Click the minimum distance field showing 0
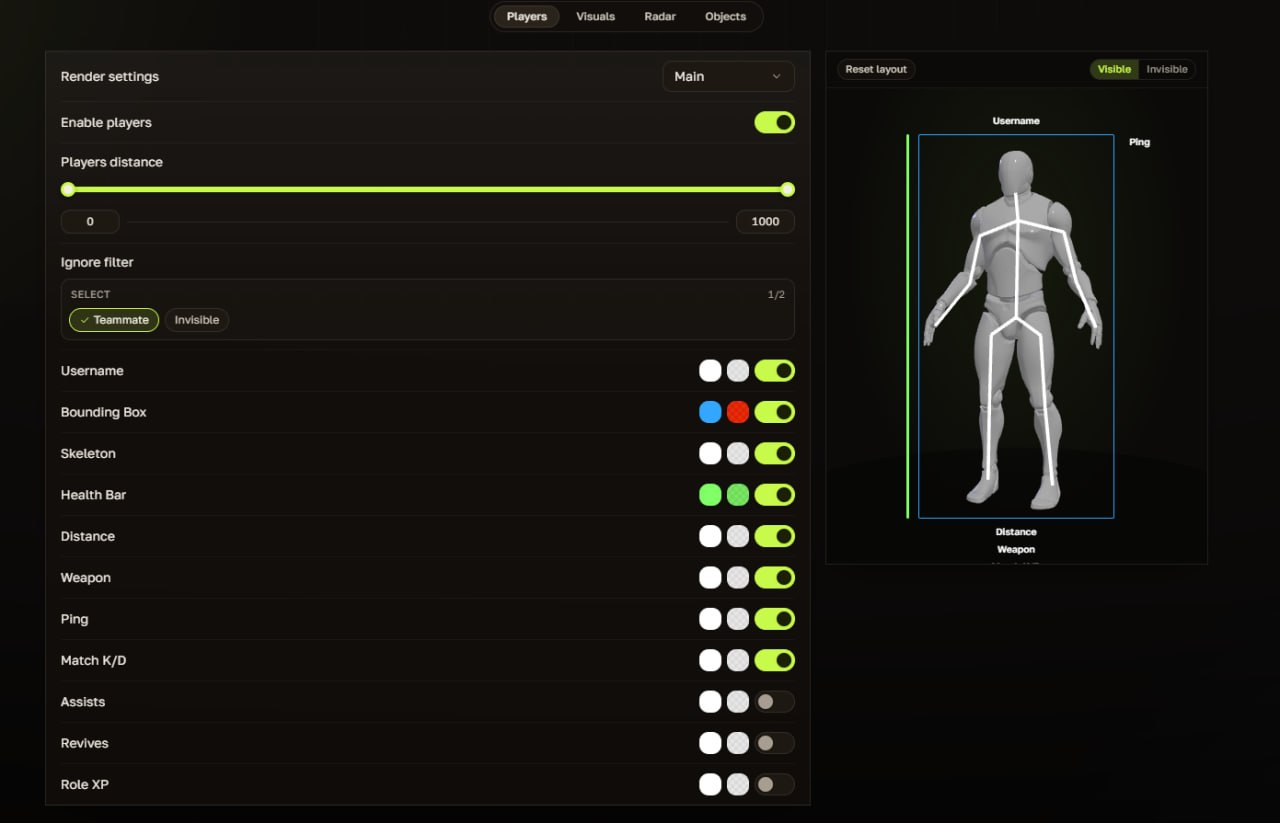The image size is (1280, 823). (90, 222)
